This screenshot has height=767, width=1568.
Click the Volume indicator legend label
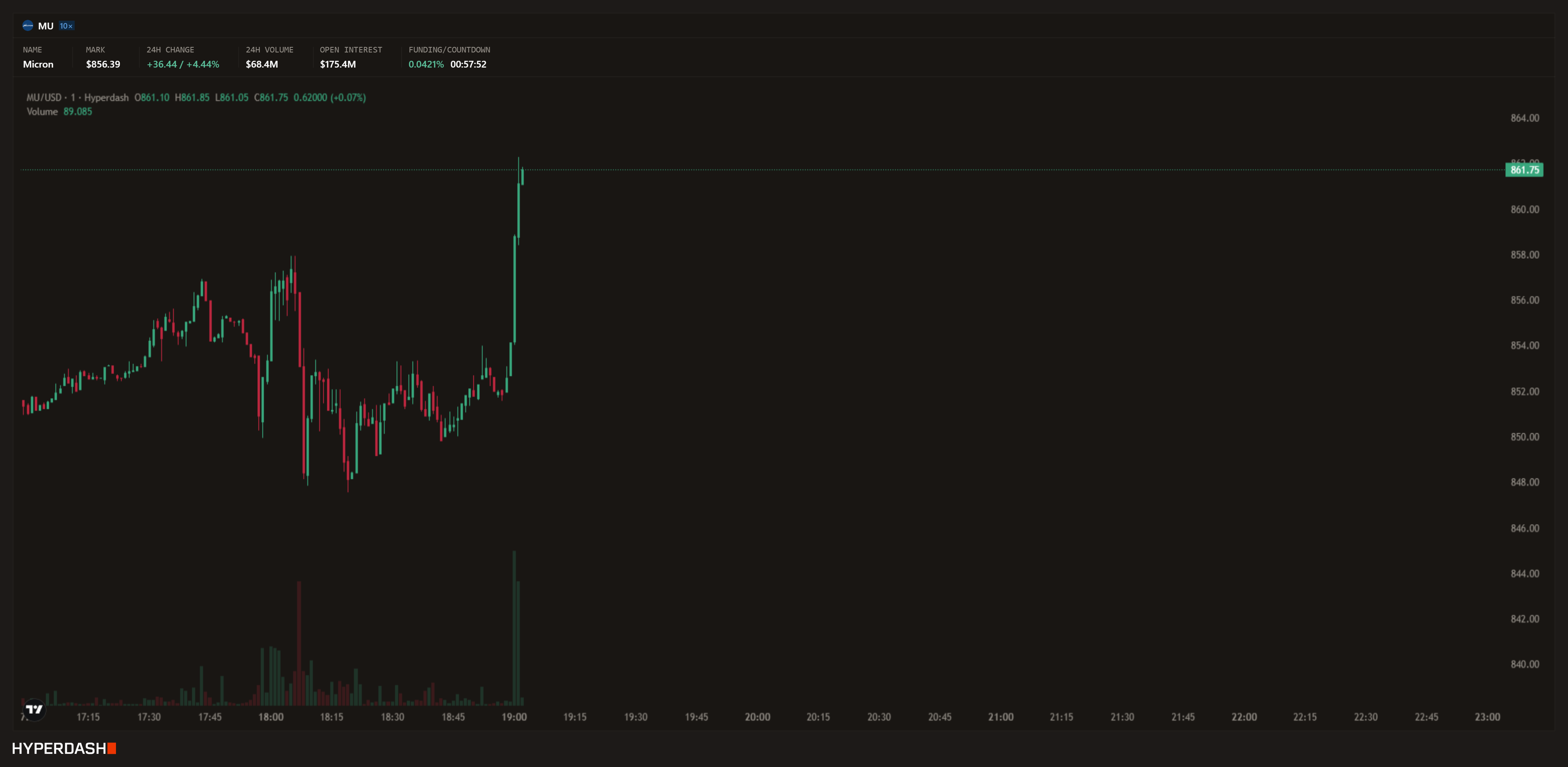click(42, 112)
